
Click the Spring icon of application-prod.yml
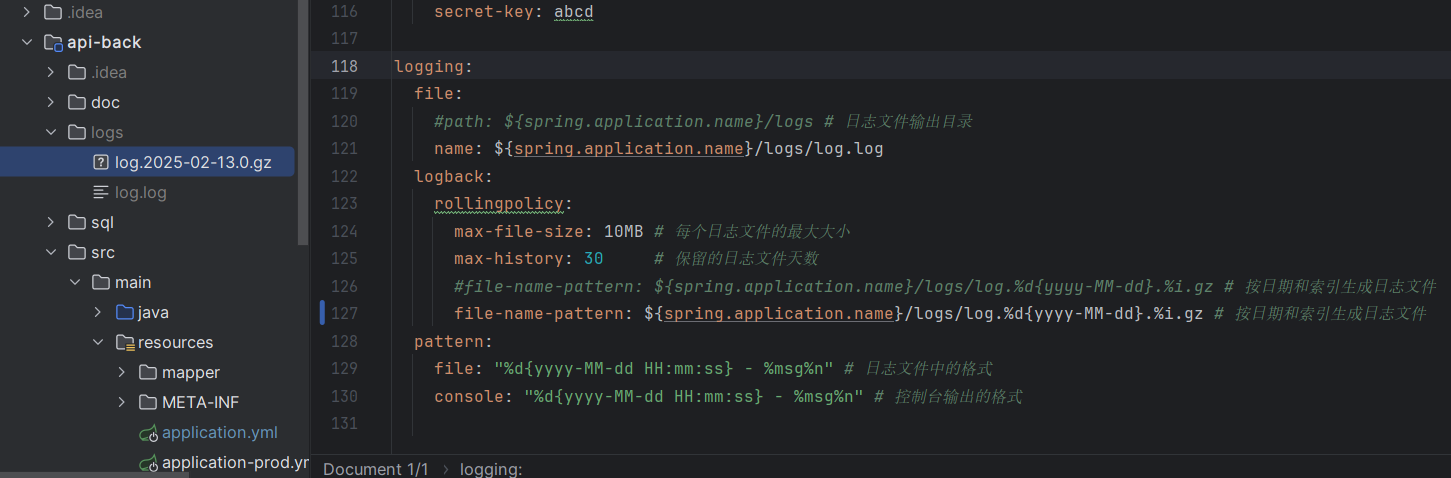tap(149, 463)
